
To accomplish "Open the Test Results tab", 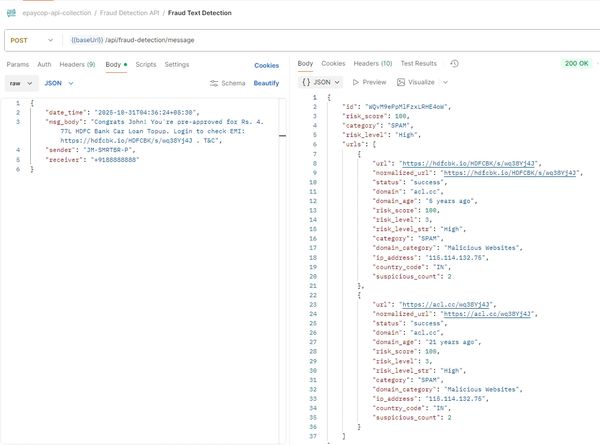I will [418, 64].
